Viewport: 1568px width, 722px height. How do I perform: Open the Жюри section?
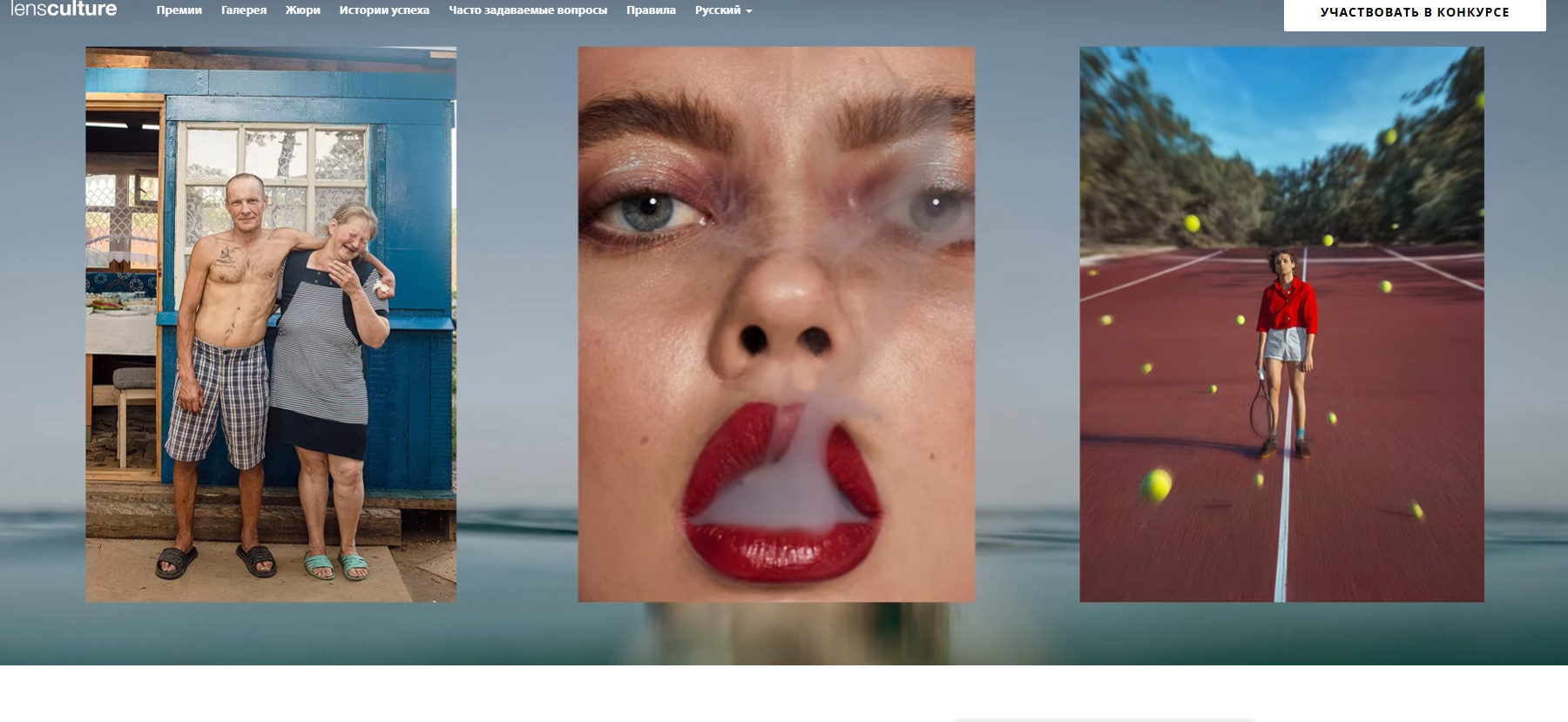(x=302, y=10)
